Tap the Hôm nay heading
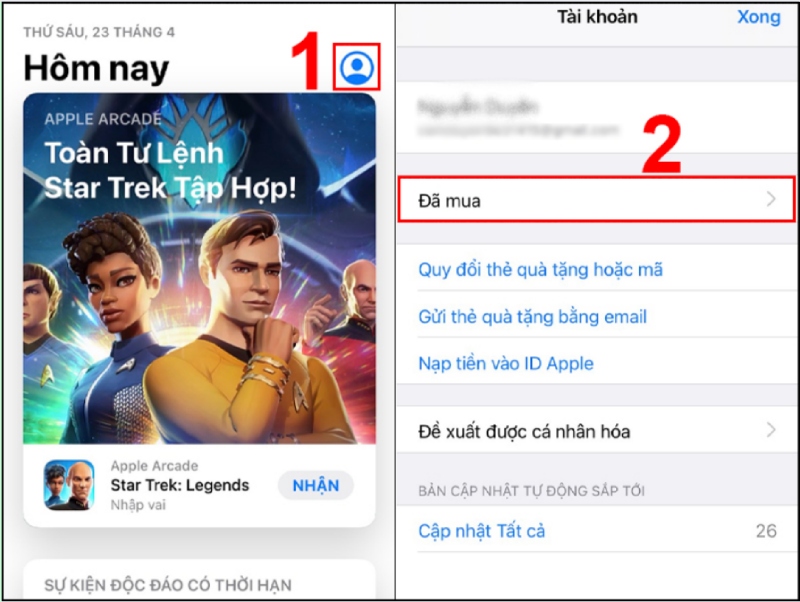This screenshot has height=602, width=800. pyautogui.click(x=96, y=68)
